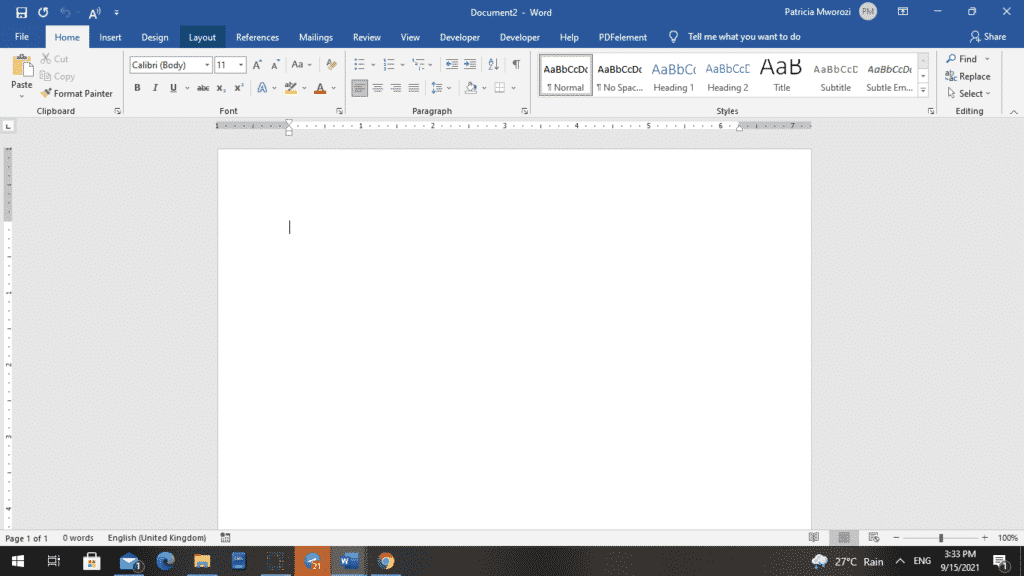The width and height of the screenshot is (1024, 576).
Task: Apply italic formatting
Action: click(x=155, y=88)
